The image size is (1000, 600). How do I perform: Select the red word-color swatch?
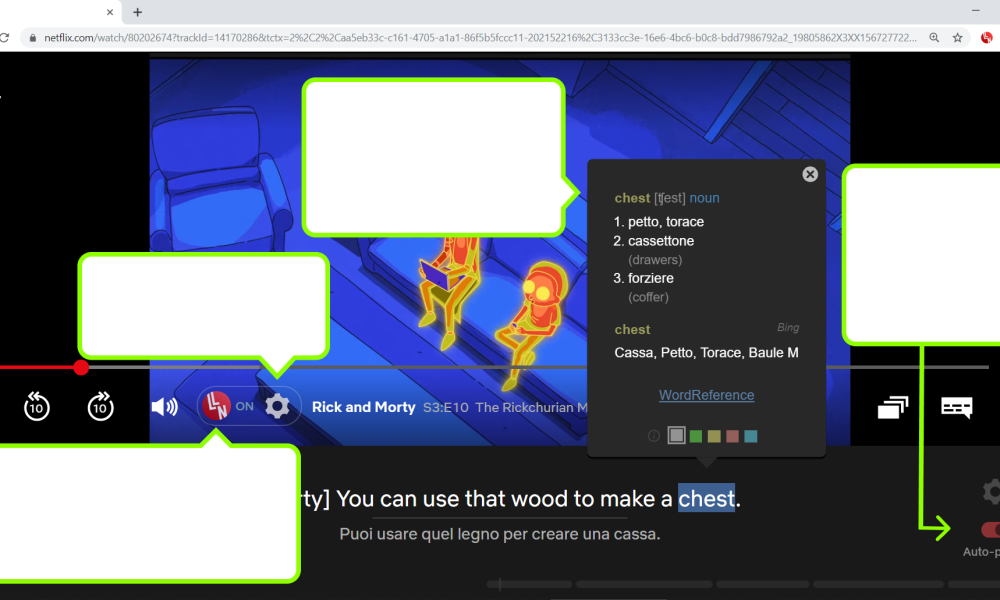tap(732, 436)
